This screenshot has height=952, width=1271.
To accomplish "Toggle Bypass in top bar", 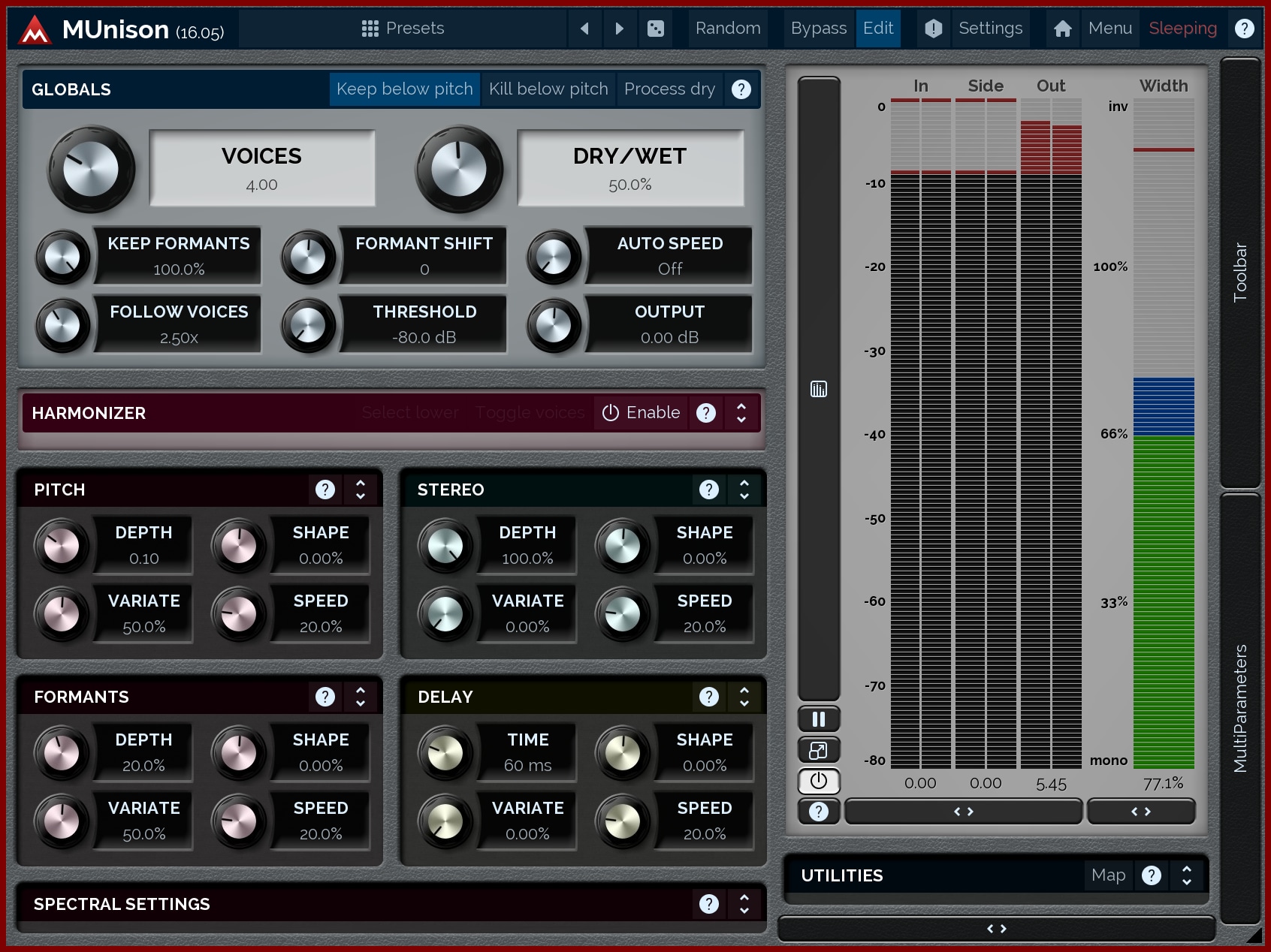I will point(818,29).
